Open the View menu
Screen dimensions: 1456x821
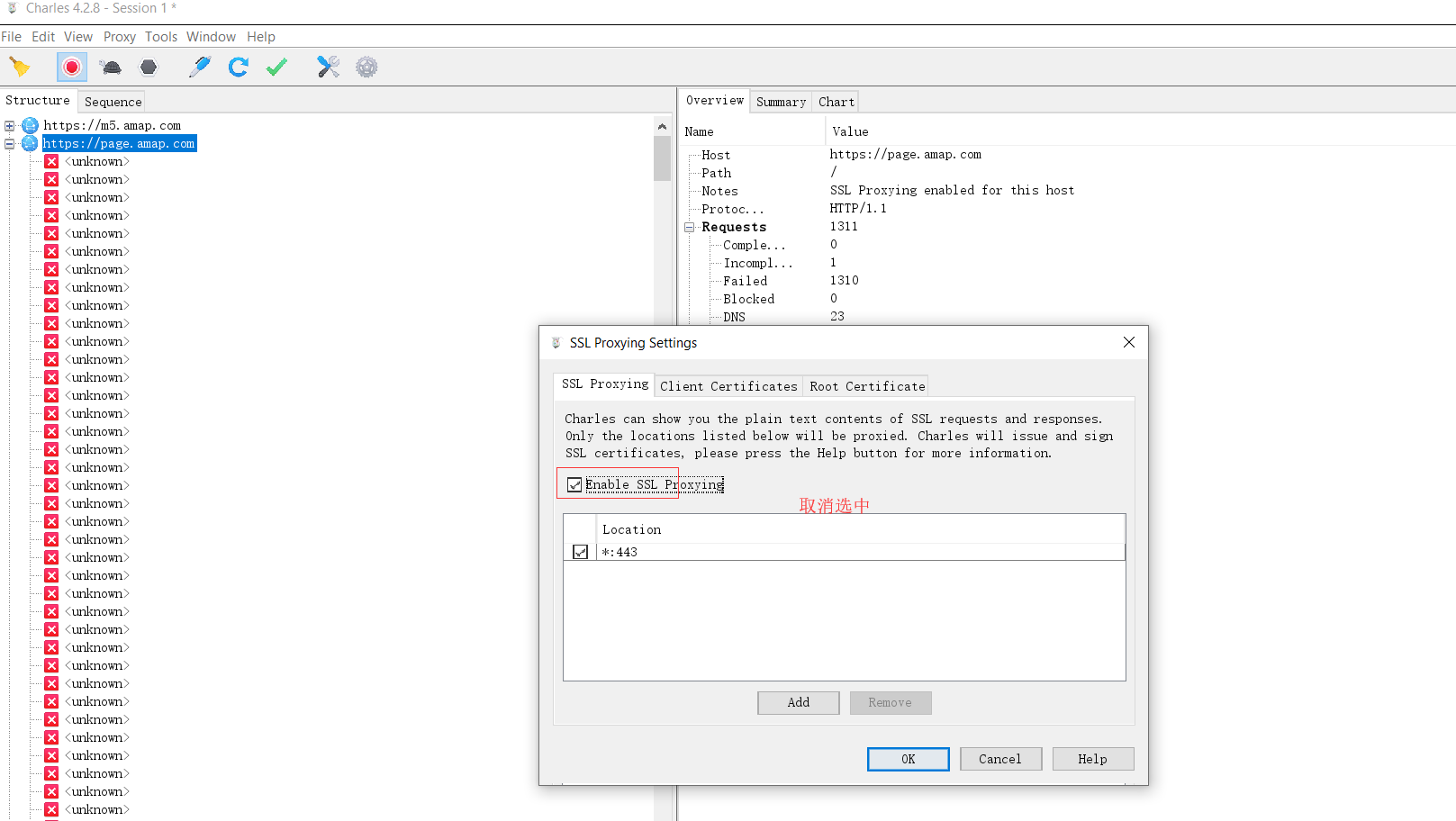[x=78, y=37]
